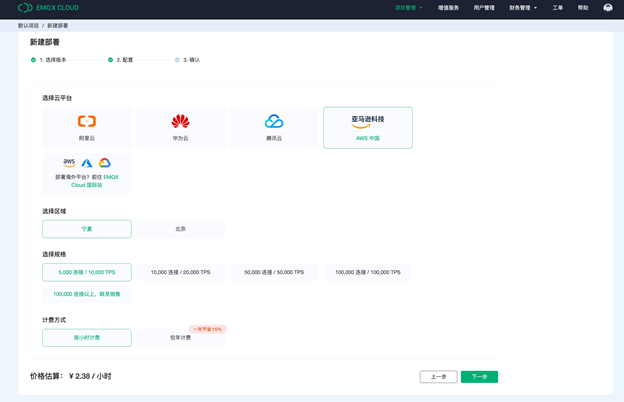The width and height of the screenshot is (624, 402).
Task: Choose the 10,000 连接 / 20,000 TPS spec
Action: (180, 272)
